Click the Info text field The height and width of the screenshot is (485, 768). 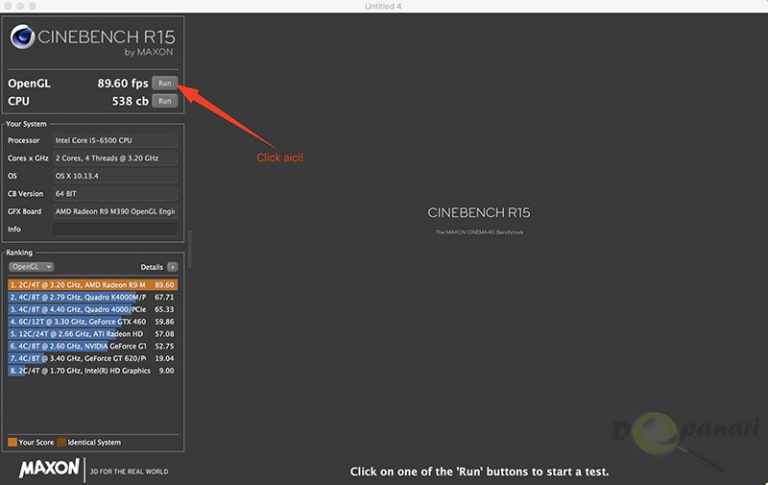(x=115, y=229)
